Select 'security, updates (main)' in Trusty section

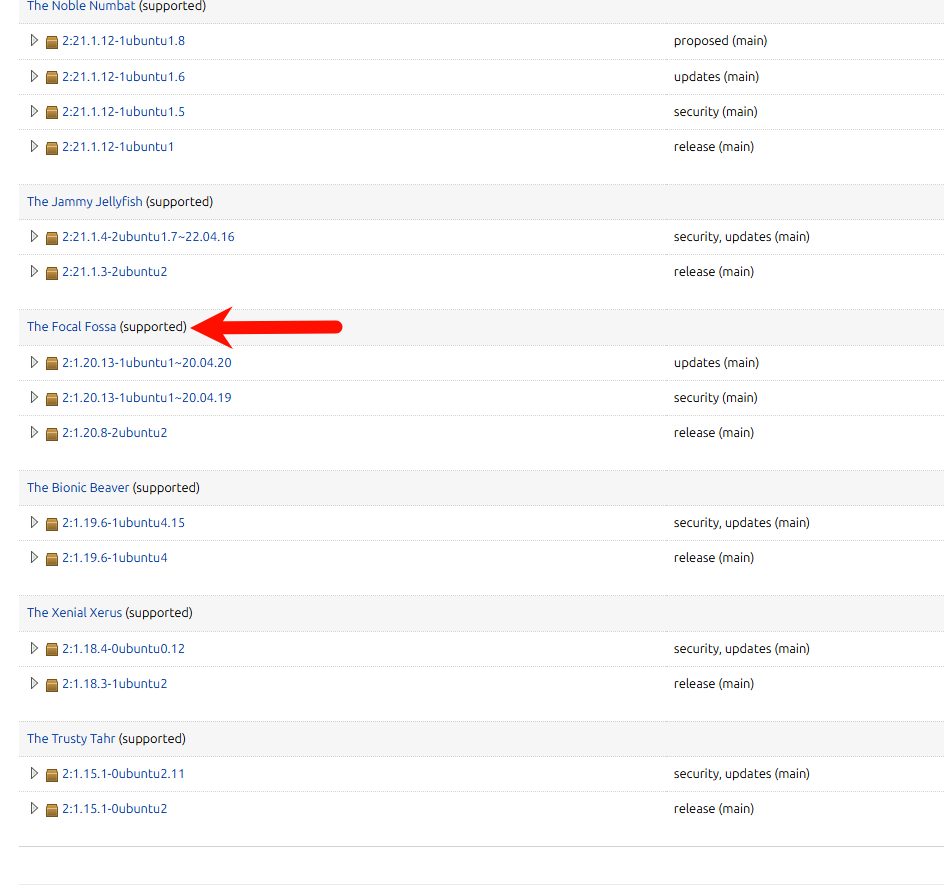pyautogui.click(x=742, y=774)
